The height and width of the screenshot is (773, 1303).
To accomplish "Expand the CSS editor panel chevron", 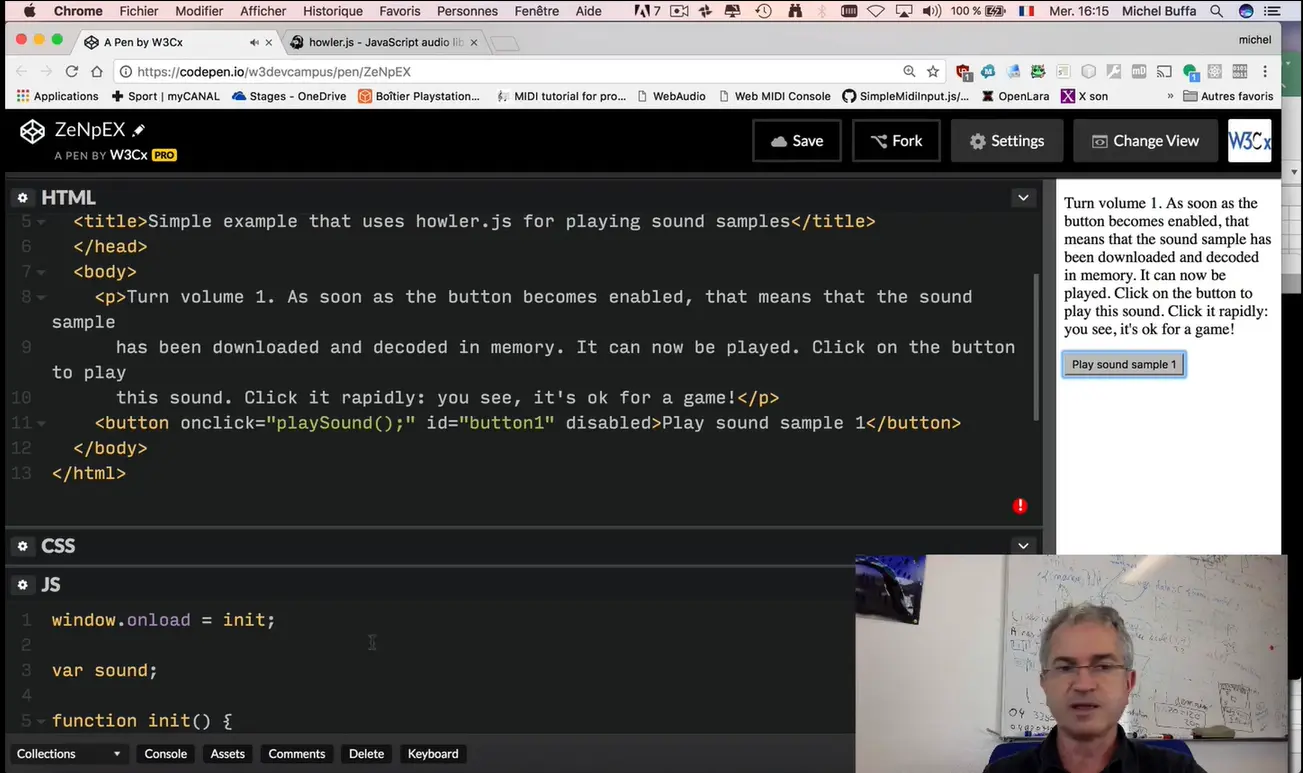I will [x=1023, y=546].
